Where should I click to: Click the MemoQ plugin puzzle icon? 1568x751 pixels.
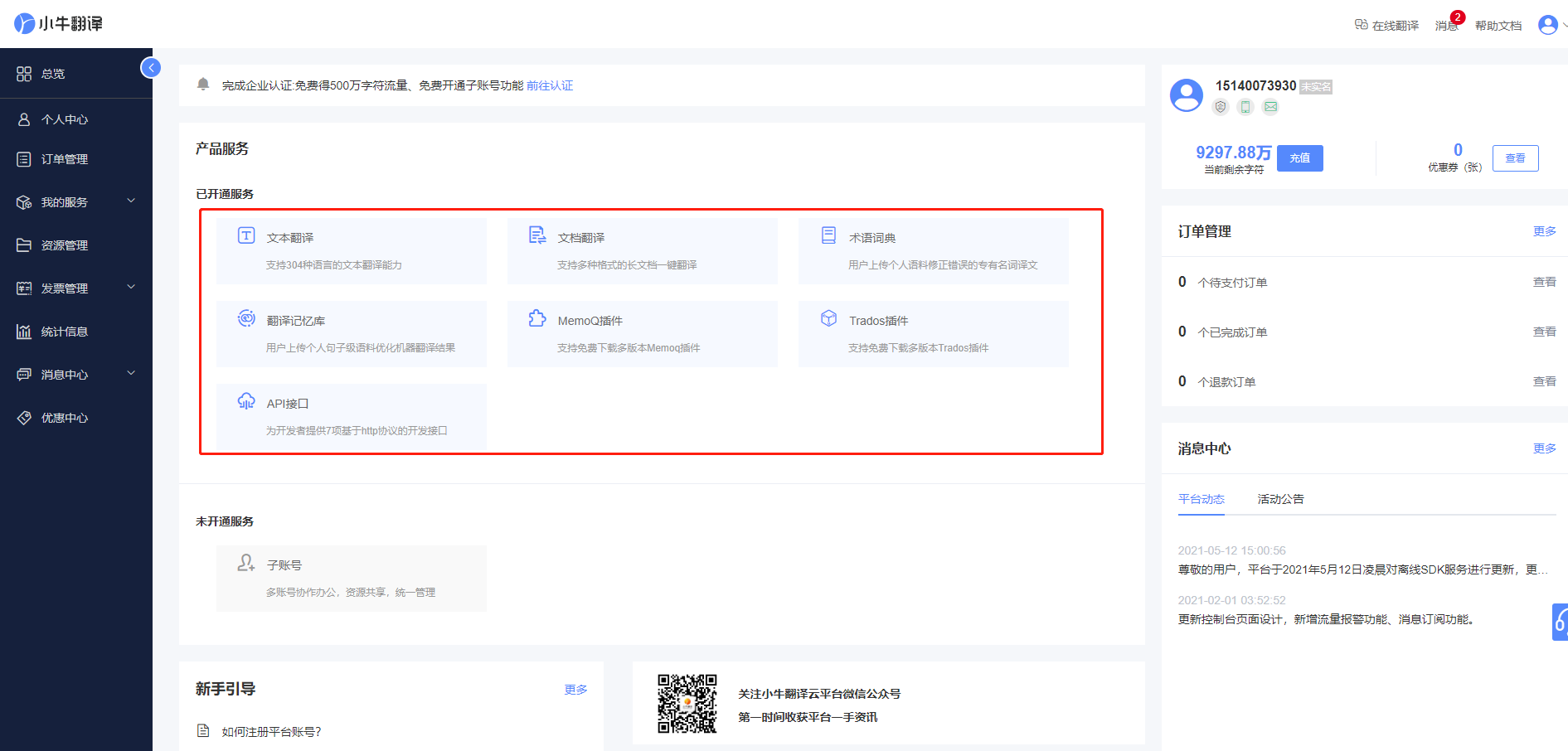pyautogui.click(x=537, y=318)
